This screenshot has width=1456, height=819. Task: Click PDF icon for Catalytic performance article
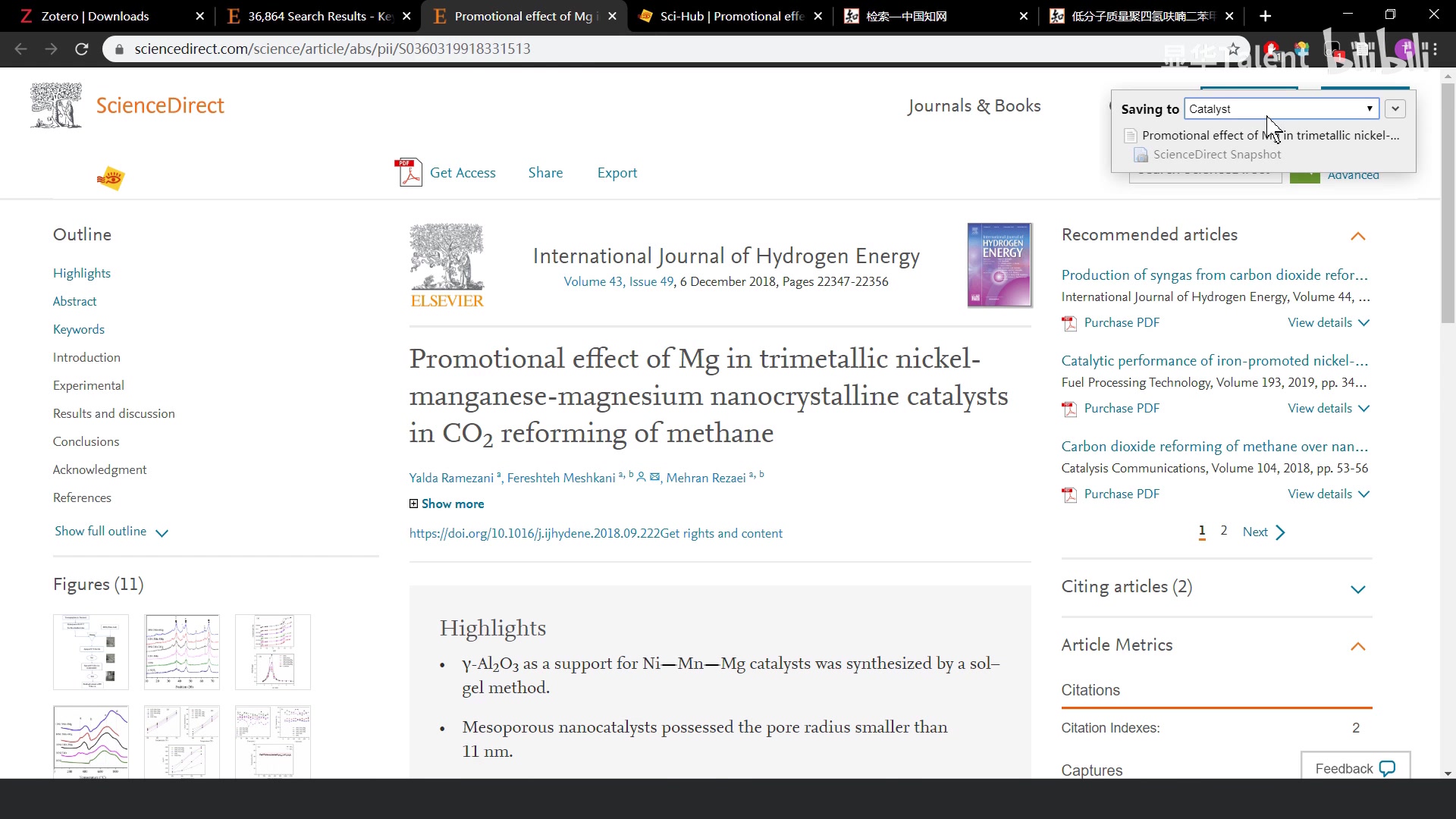pyautogui.click(x=1069, y=409)
